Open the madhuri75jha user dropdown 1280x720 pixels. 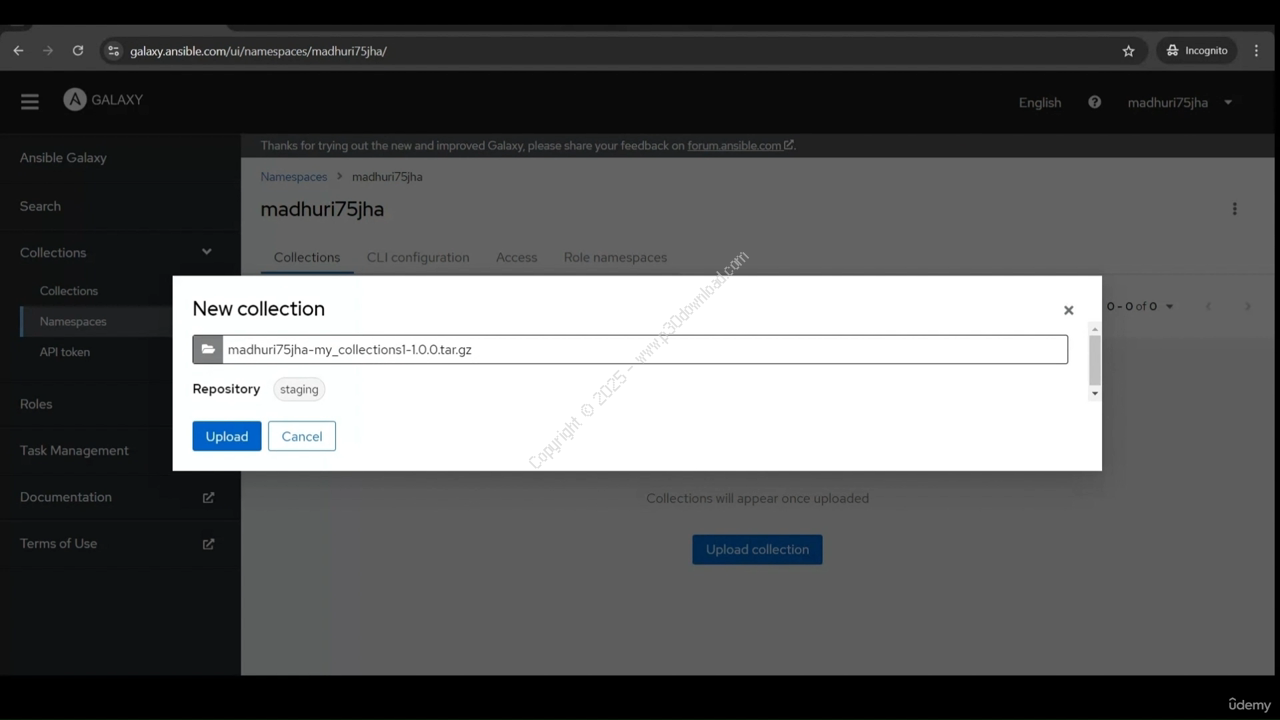[1180, 103]
